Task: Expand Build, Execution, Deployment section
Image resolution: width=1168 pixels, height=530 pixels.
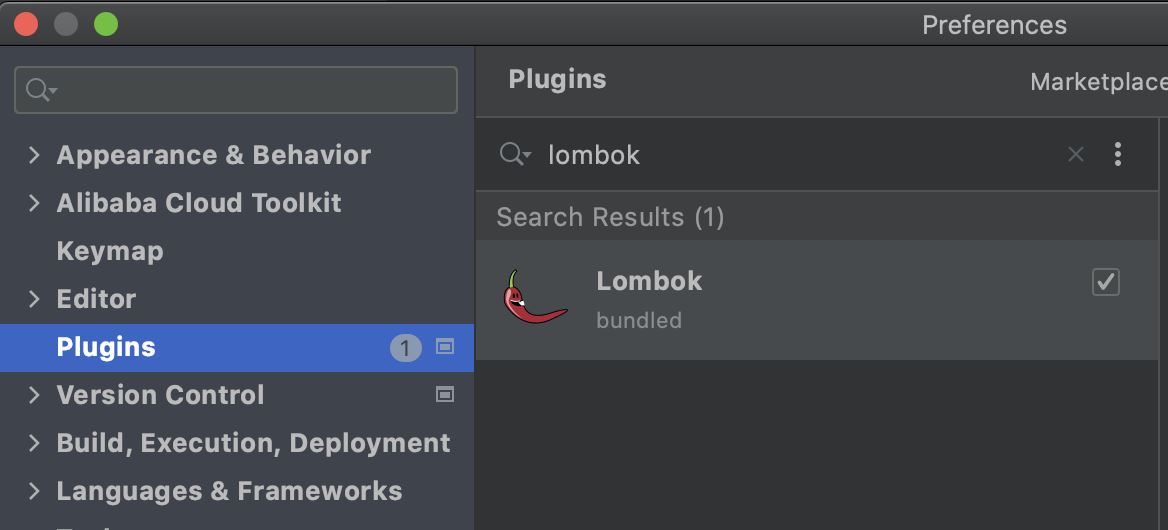Action: (x=34, y=443)
